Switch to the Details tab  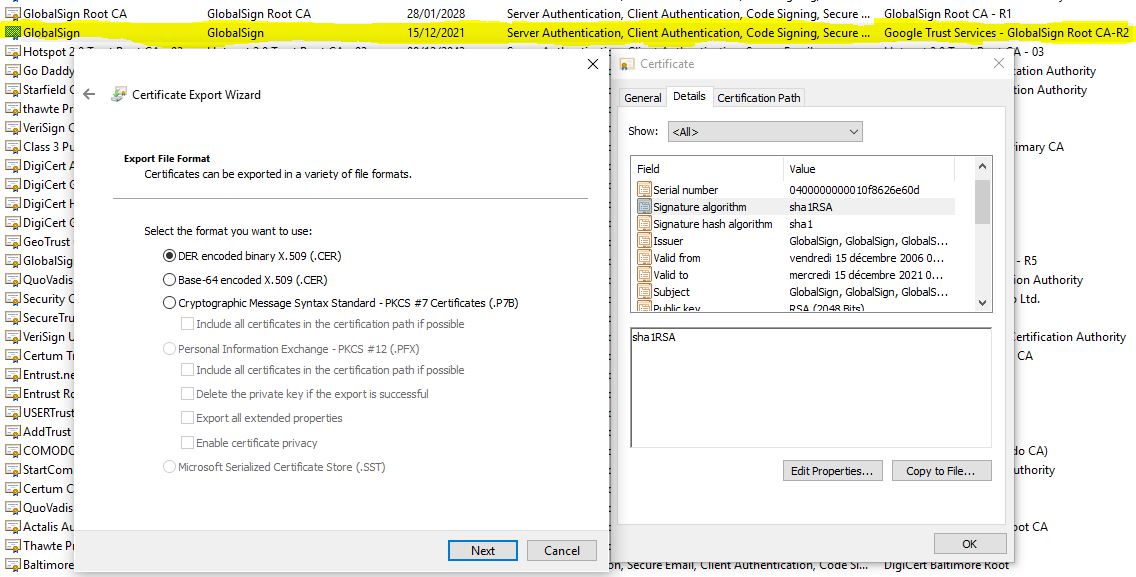[x=689, y=96]
